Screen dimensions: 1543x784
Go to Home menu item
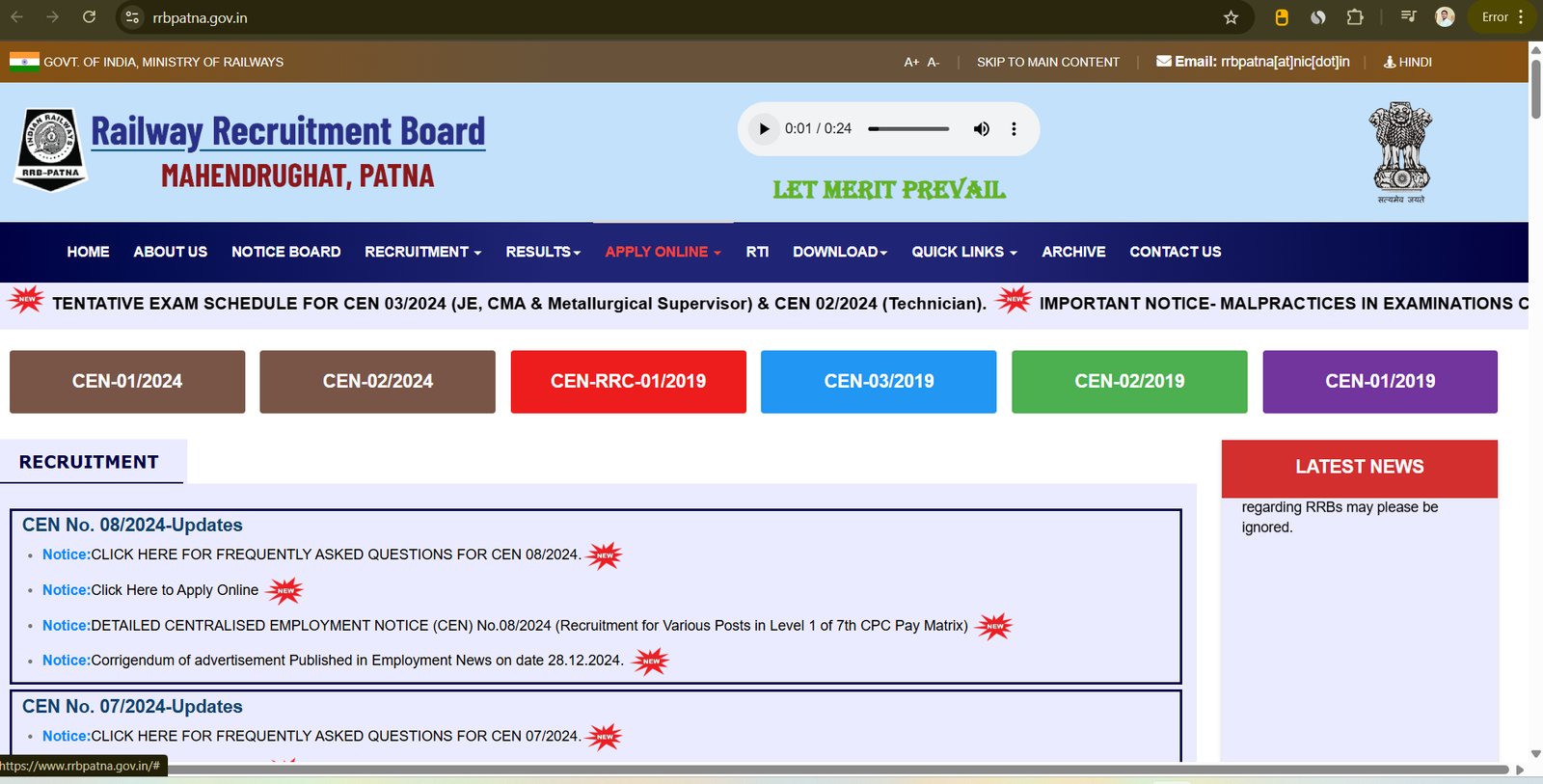pos(88,252)
